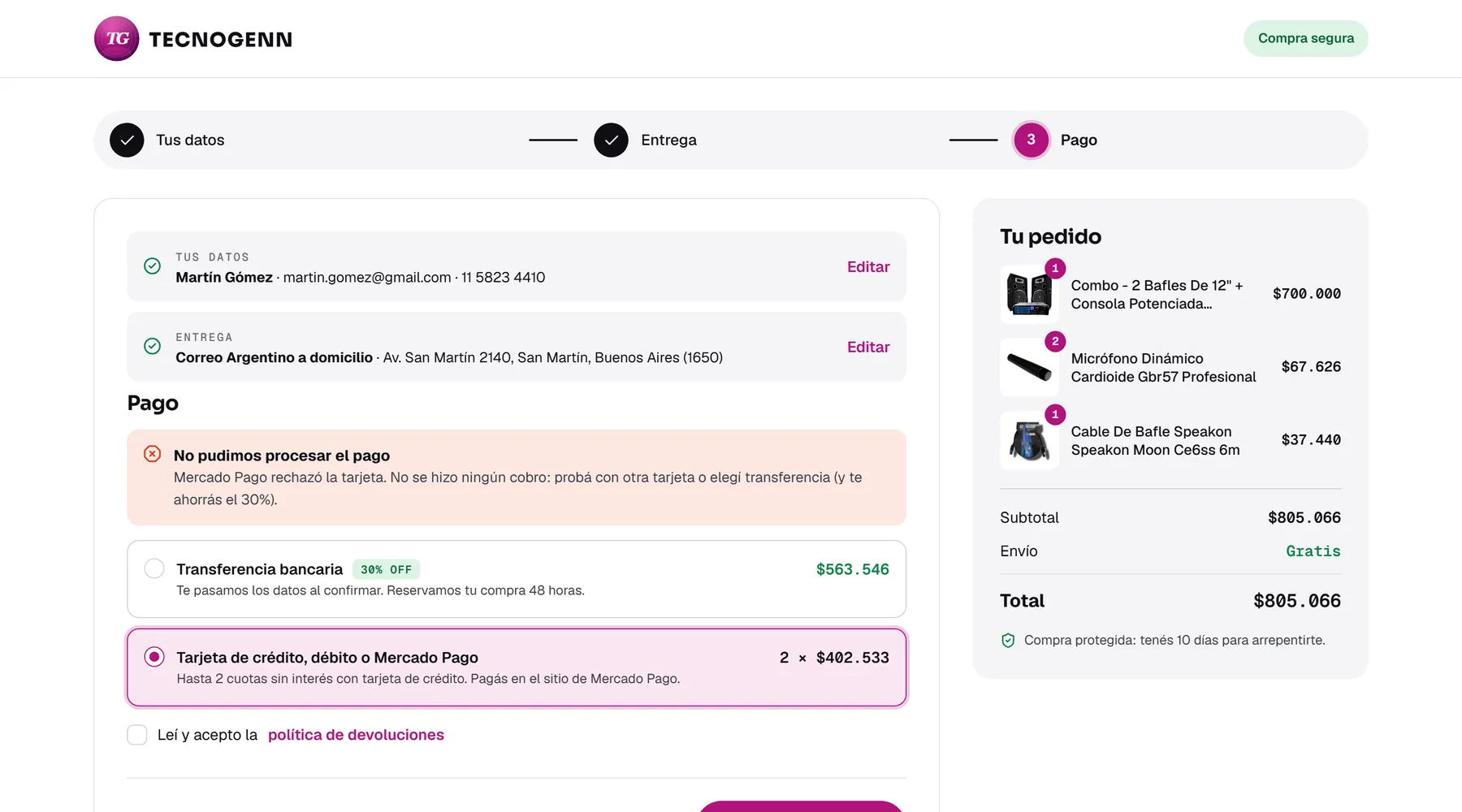Click martin.gomez@gmail.com contact text

click(x=367, y=277)
